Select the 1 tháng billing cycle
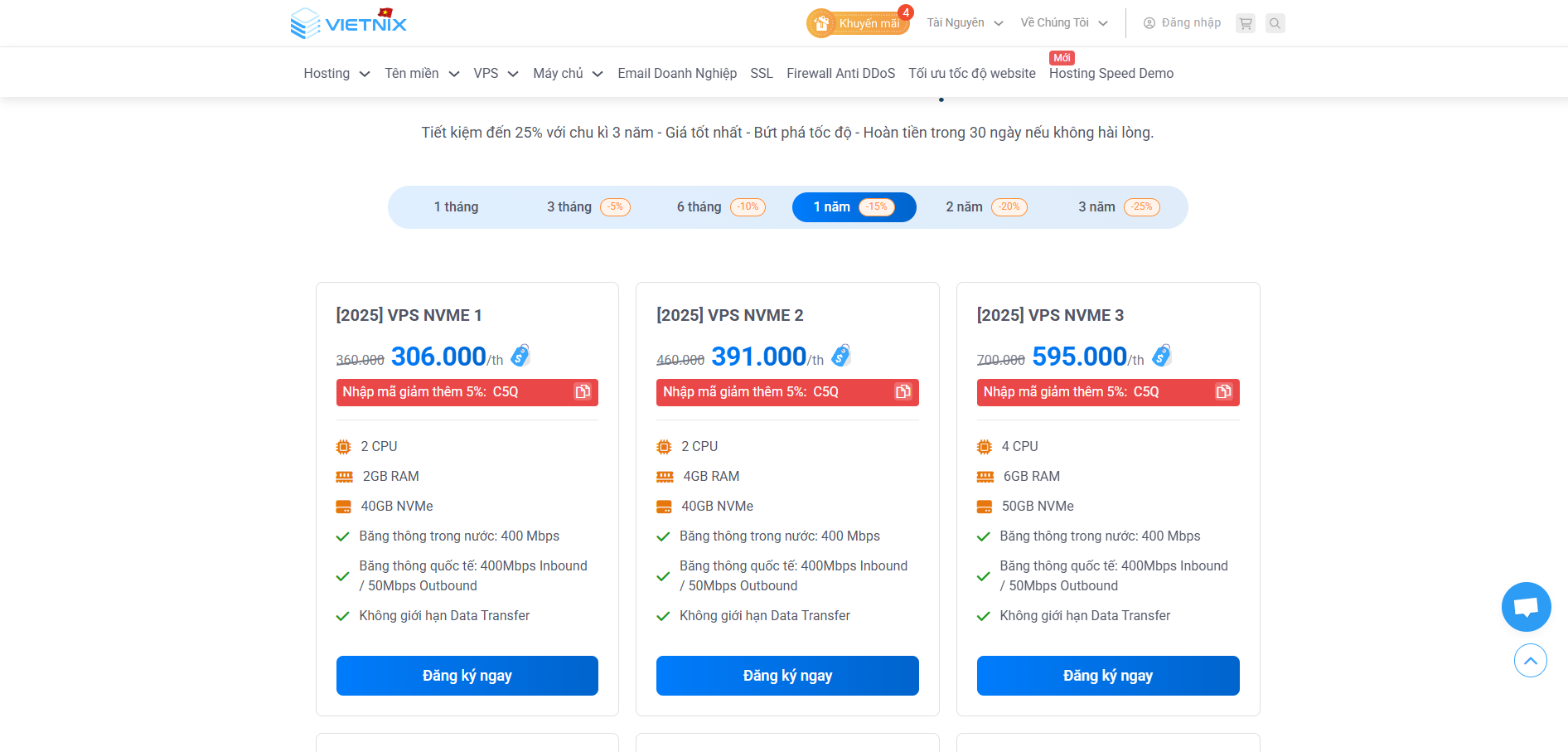This screenshot has width=1568, height=752. pos(456,207)
